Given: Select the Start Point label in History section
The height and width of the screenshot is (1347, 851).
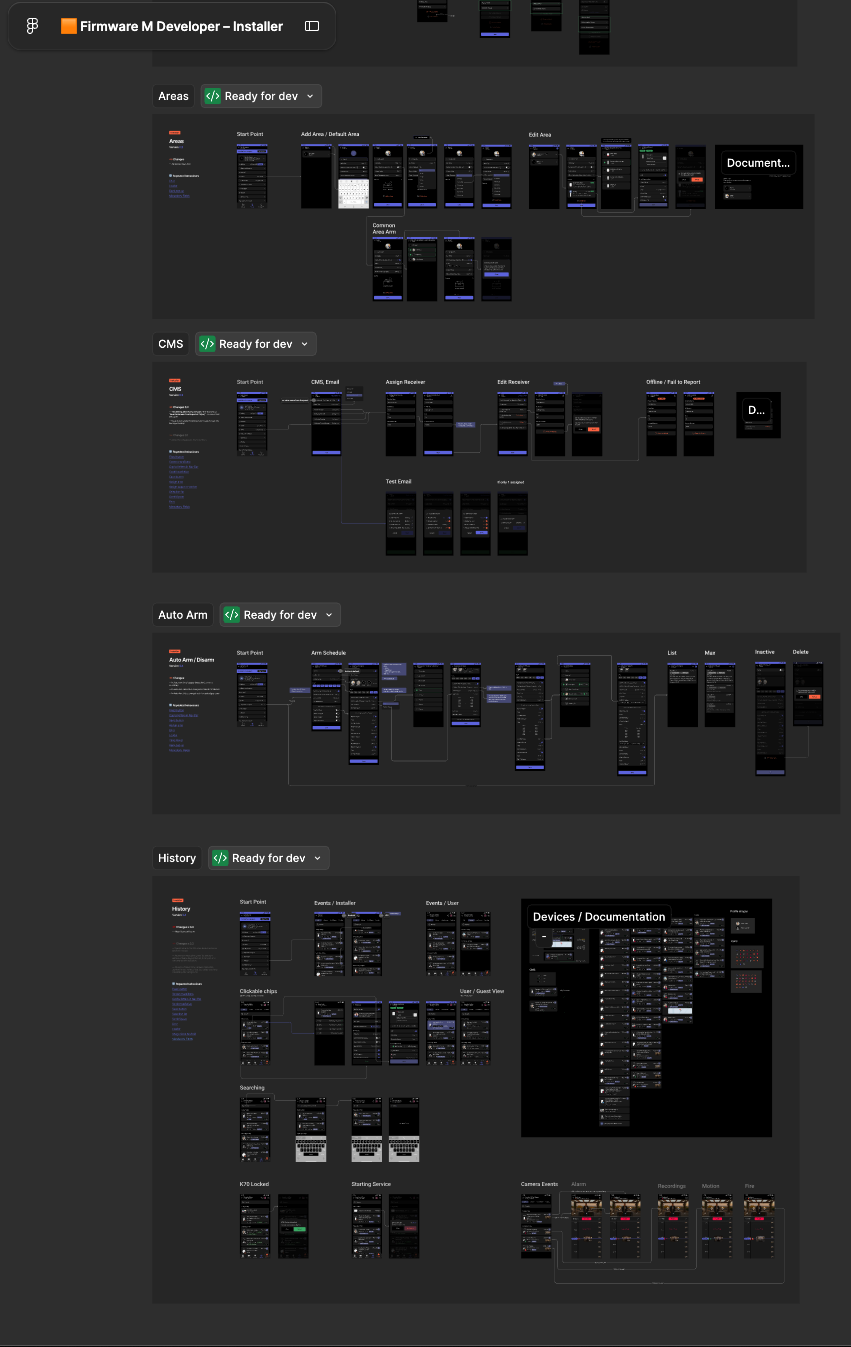Looking at the screenshot, I should 253,902.
